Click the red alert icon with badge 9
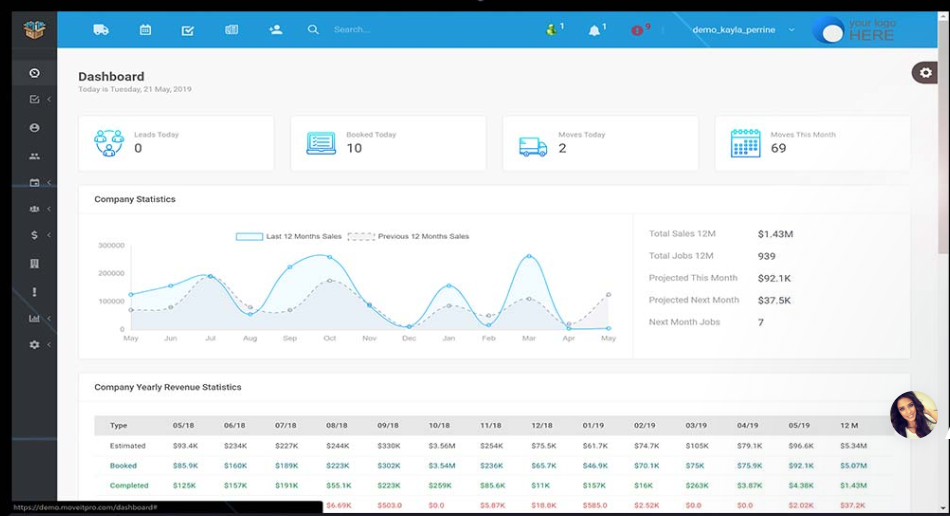 tap(637, 31)
